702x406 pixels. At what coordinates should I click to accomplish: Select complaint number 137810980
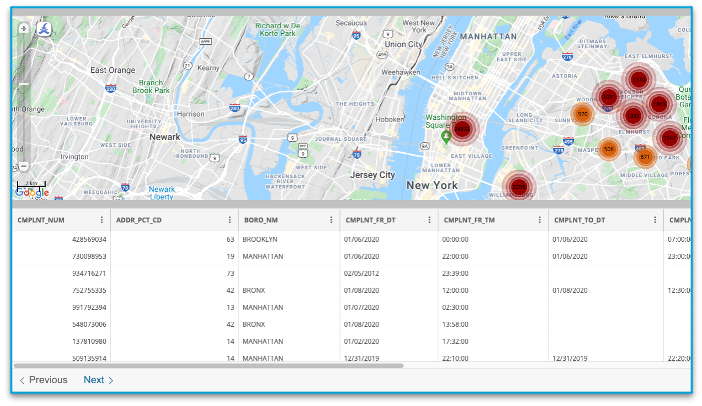point(89,342)
